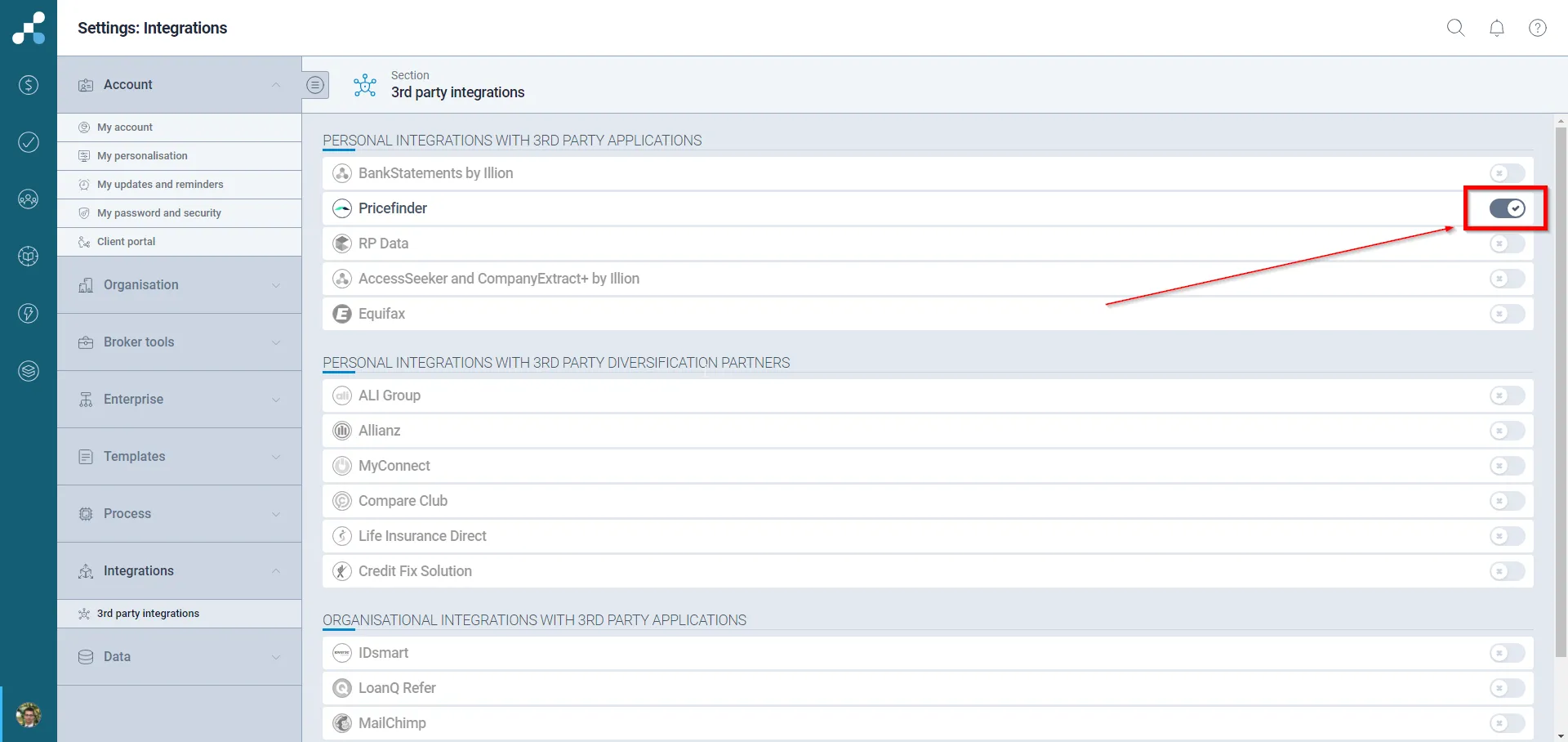Image resolution: width=1568 pixels, height=742 pixels.
Task: Click the Life Insurance Direct logo icon
Action: (342, 536)
